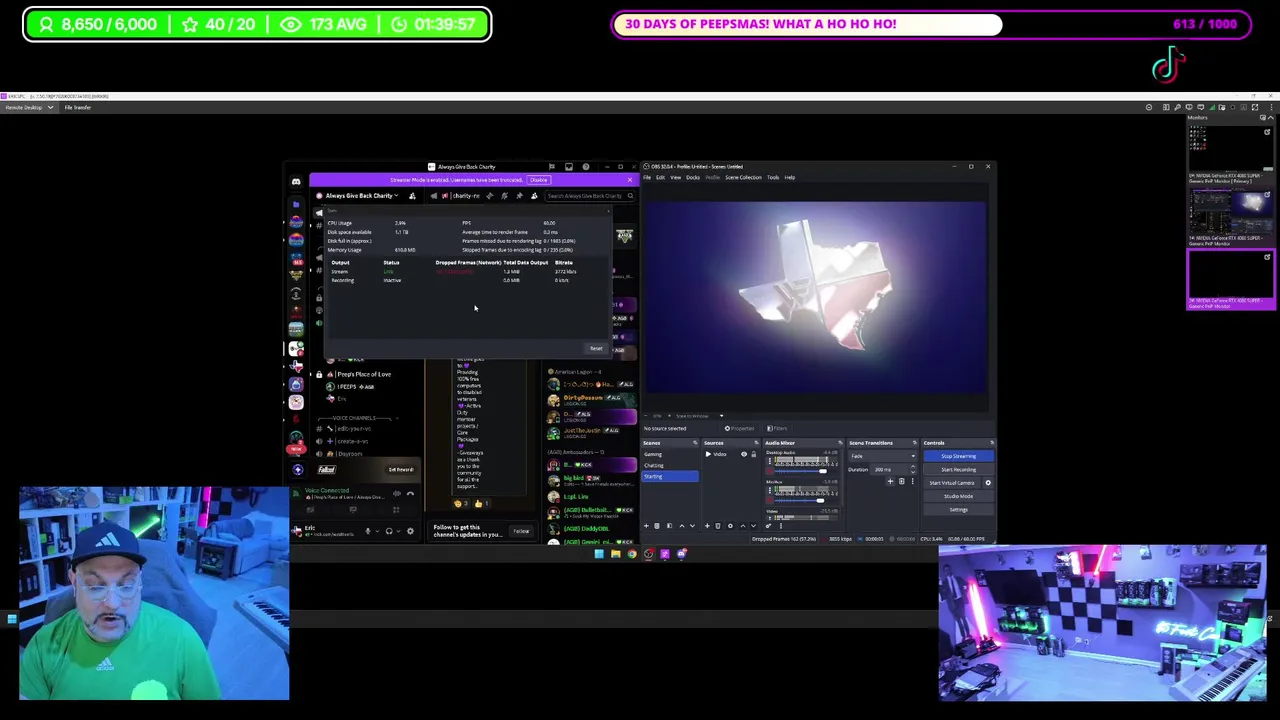The width and height of the screenshot is (1280, 720).
Task: Open source properties gear icon
Action: (x=730, y=526)
